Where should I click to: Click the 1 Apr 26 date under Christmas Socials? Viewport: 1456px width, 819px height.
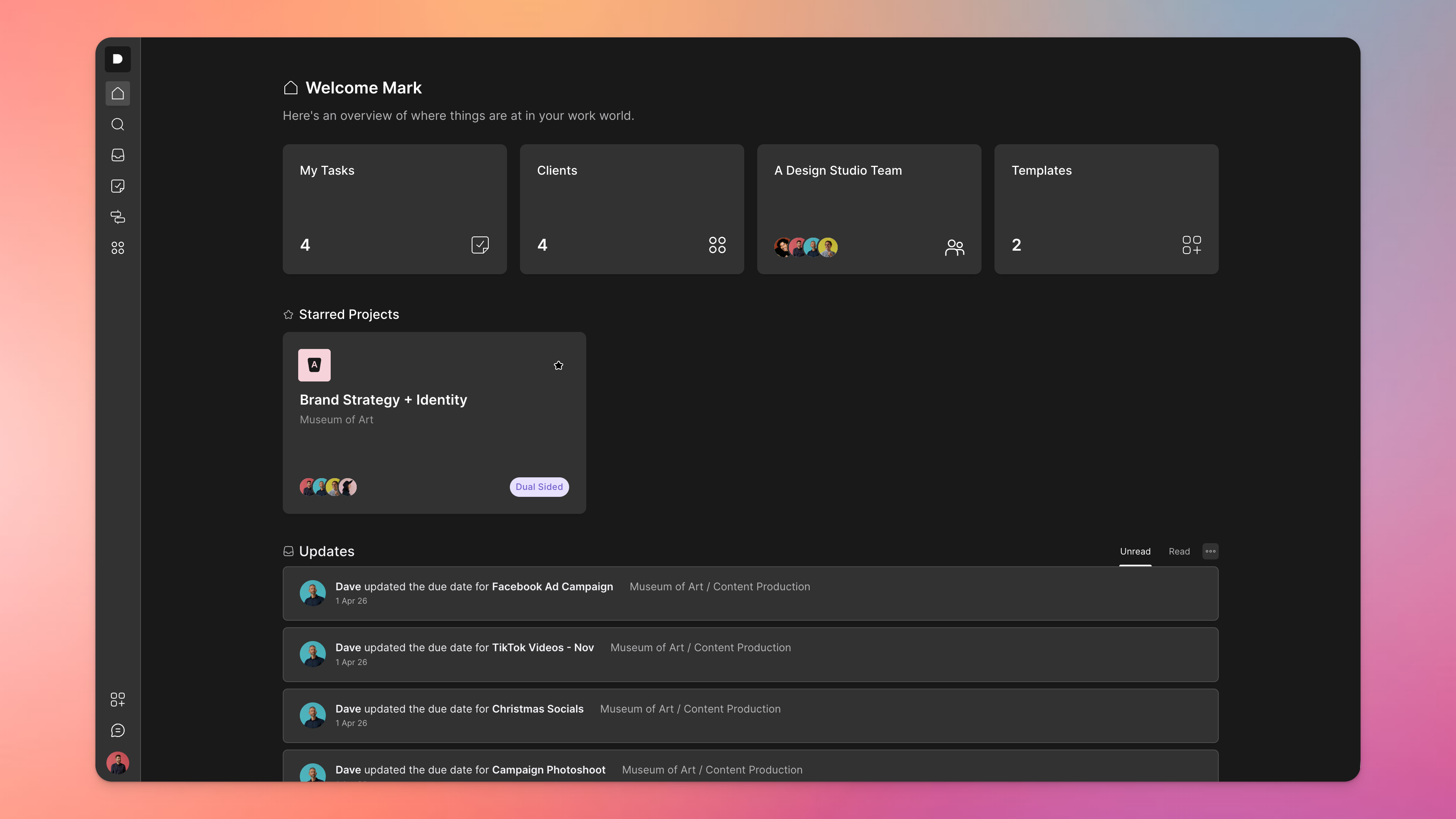click(351, 723)
